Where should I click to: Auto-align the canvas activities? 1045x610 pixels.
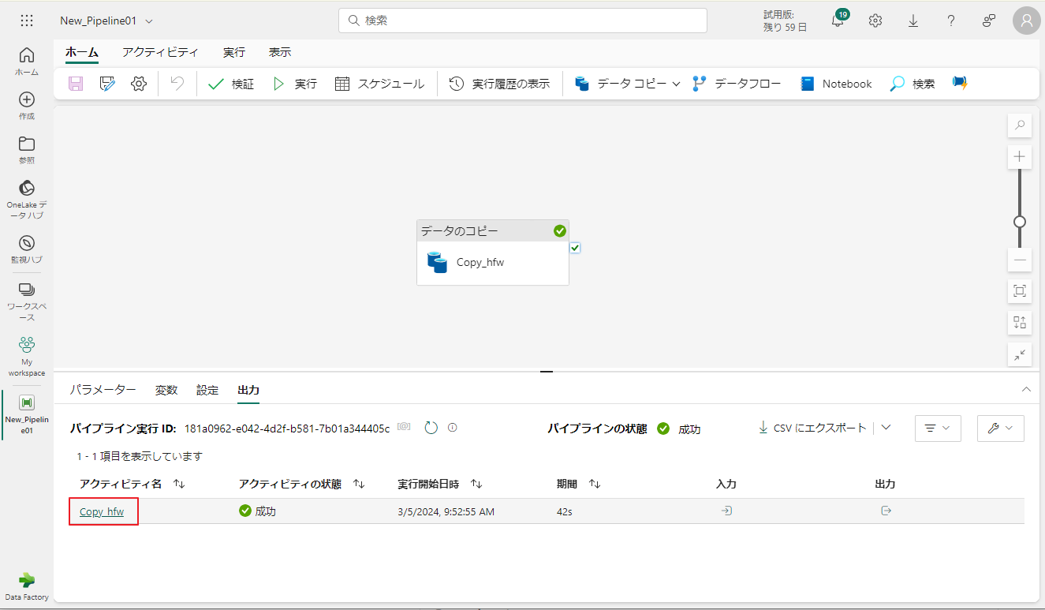pos(1020,323)
